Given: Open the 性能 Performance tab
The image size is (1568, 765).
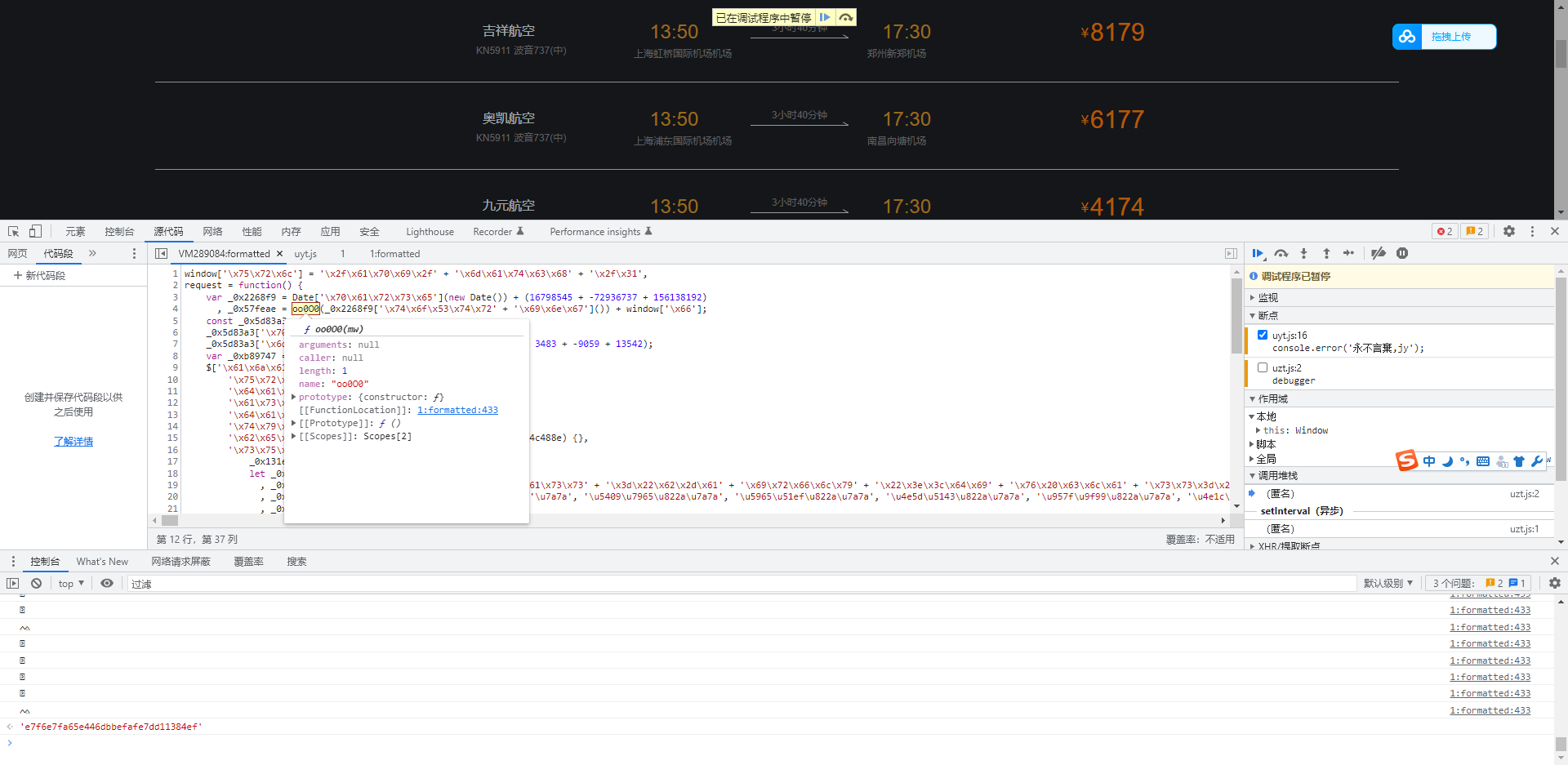Looking at the screenshot, I should 252,232.
